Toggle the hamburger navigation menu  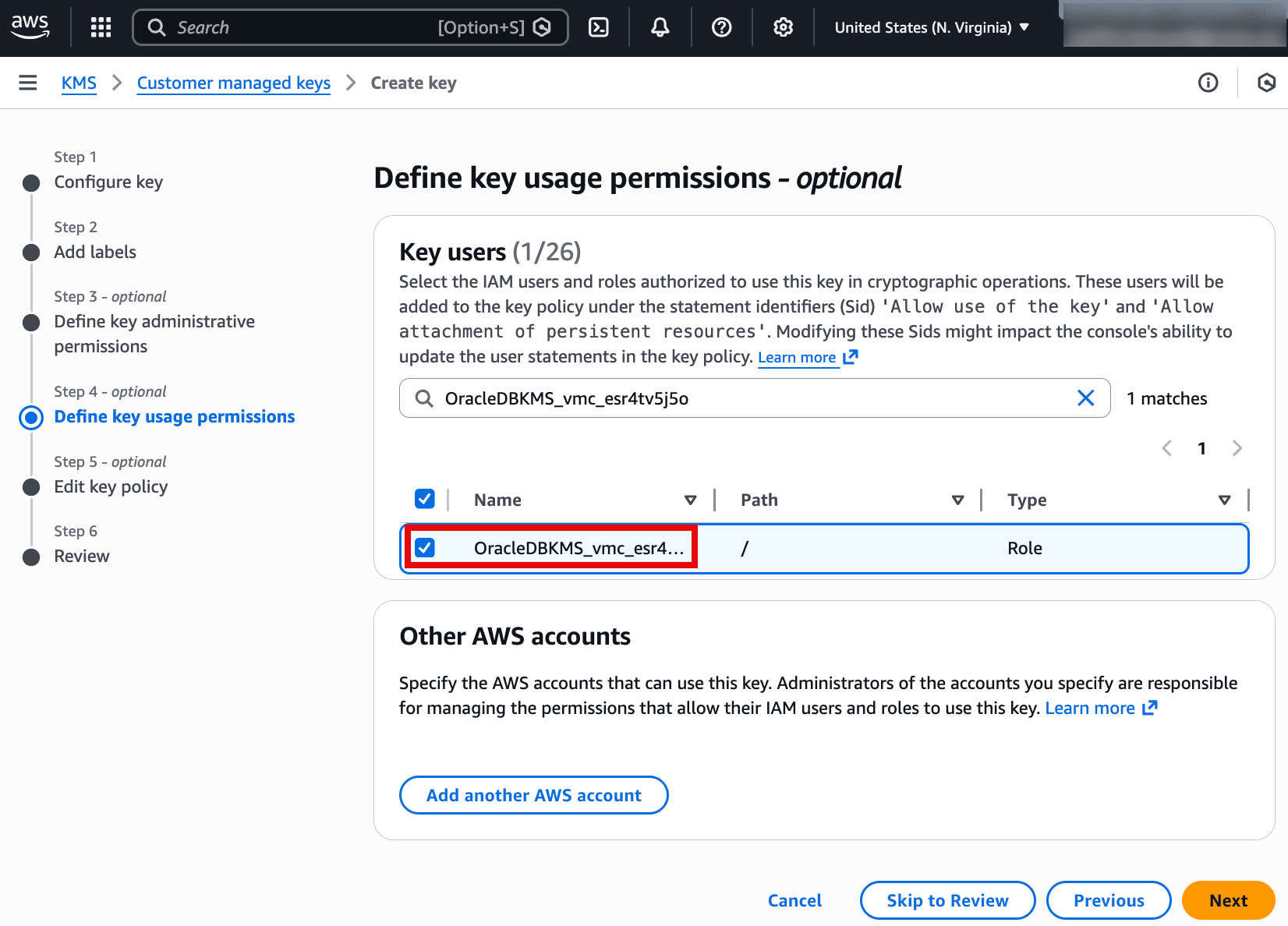coord(28,83)
